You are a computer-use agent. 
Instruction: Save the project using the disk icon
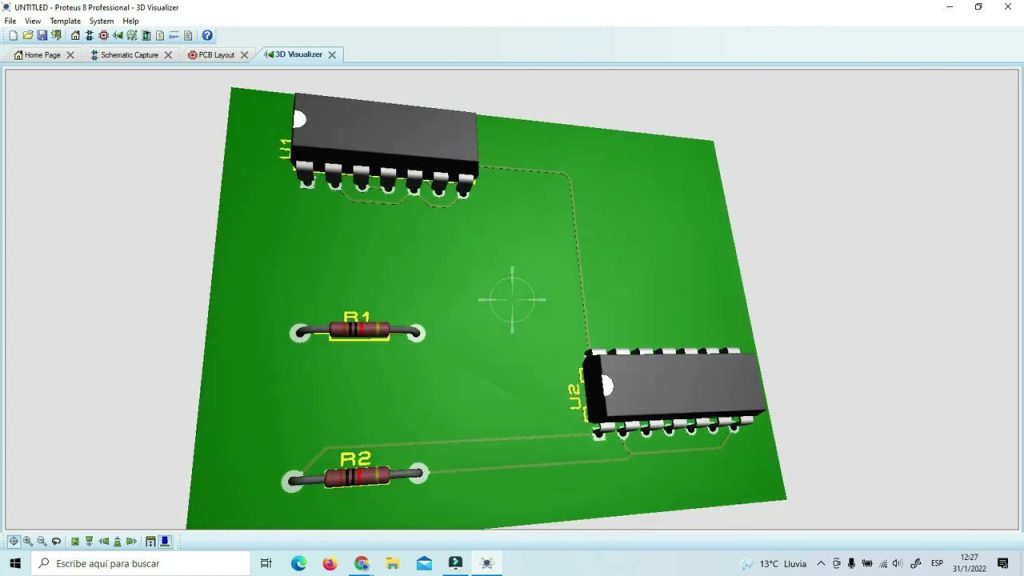tap(42, 35)
